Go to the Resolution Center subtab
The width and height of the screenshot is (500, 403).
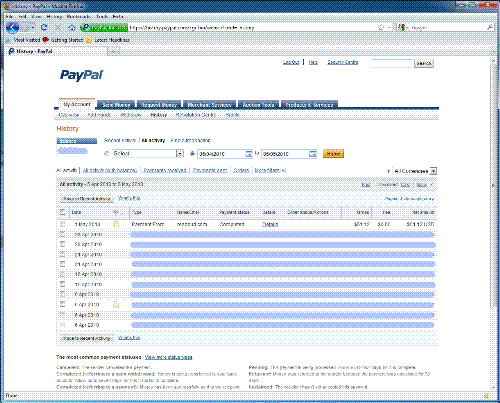click(x=196, y=115)
